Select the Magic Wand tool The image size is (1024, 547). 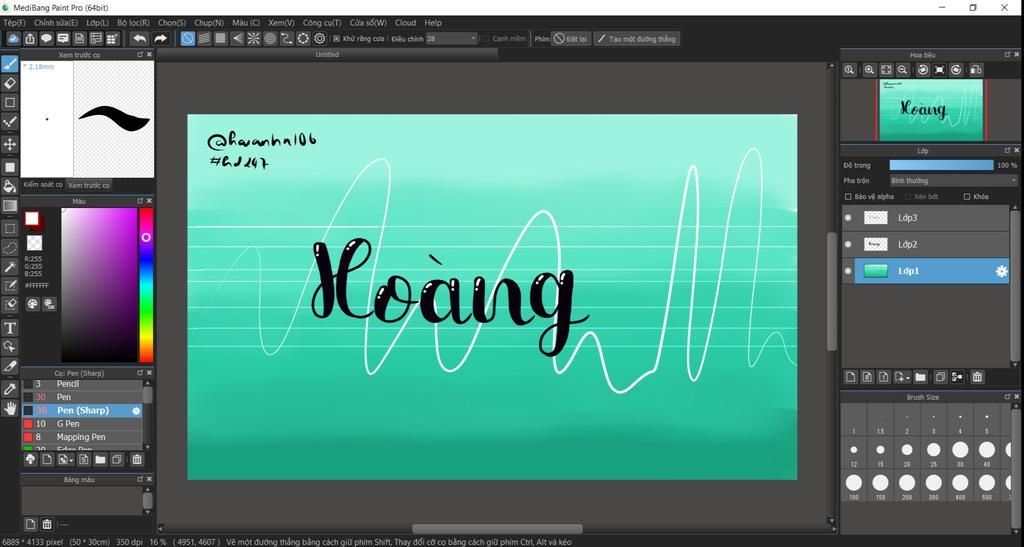[10, 266]
